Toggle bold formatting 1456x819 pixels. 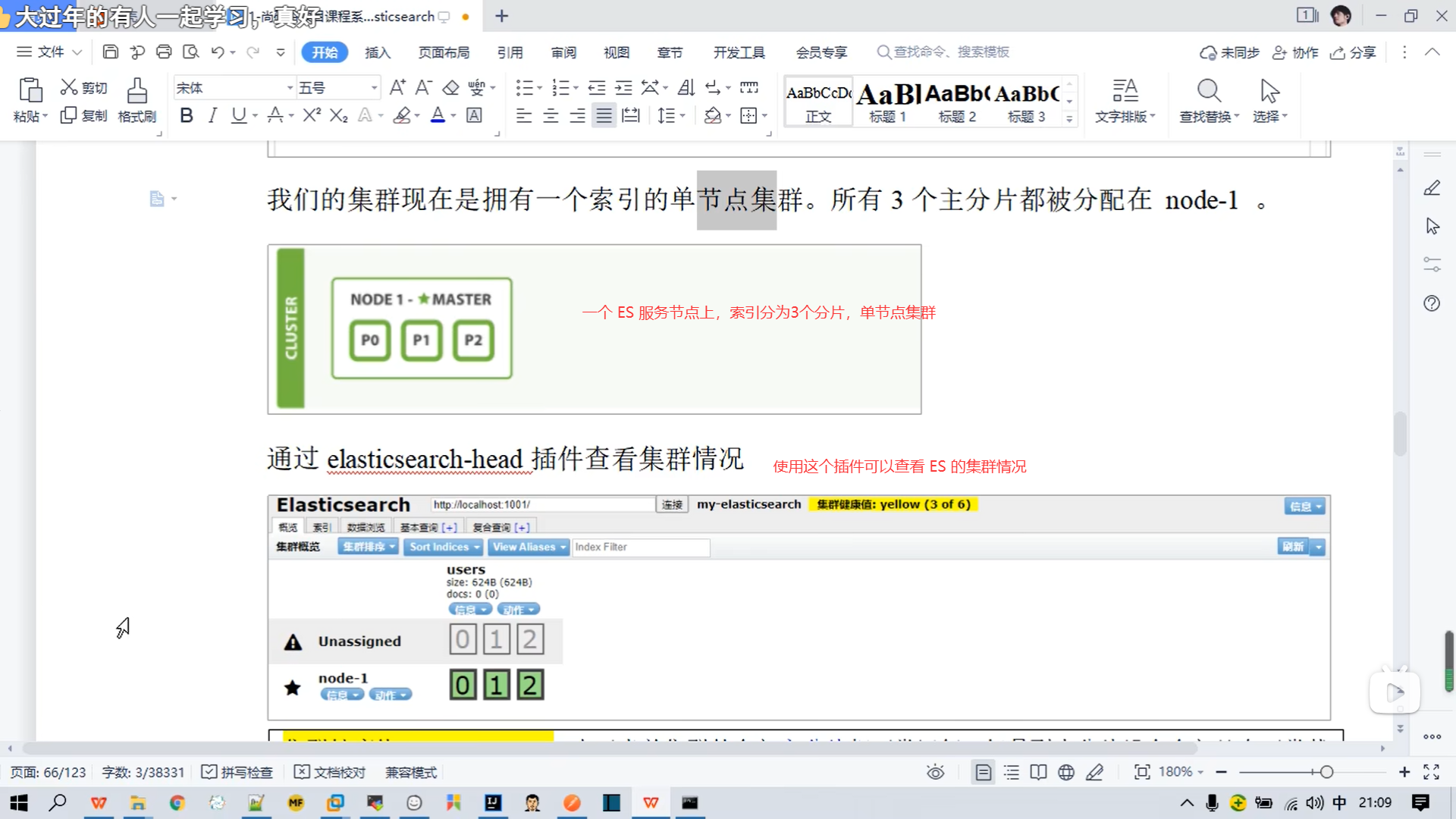187,115
